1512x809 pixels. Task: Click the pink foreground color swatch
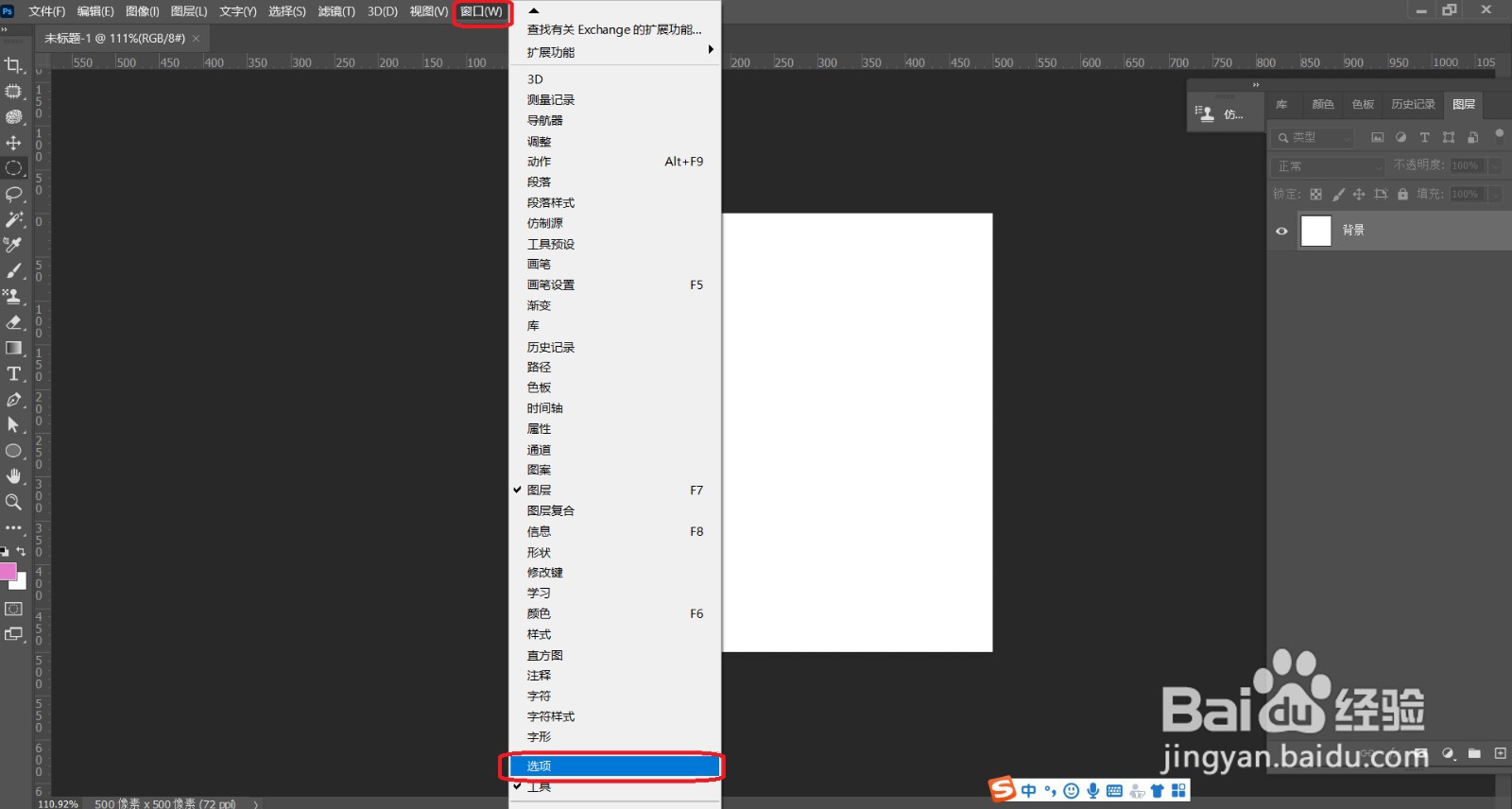click(8, 571)
